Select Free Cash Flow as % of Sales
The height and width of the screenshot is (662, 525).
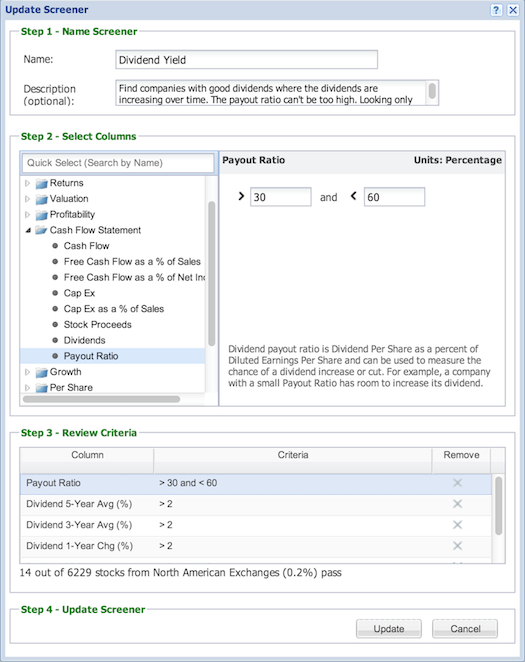point(132,262)
